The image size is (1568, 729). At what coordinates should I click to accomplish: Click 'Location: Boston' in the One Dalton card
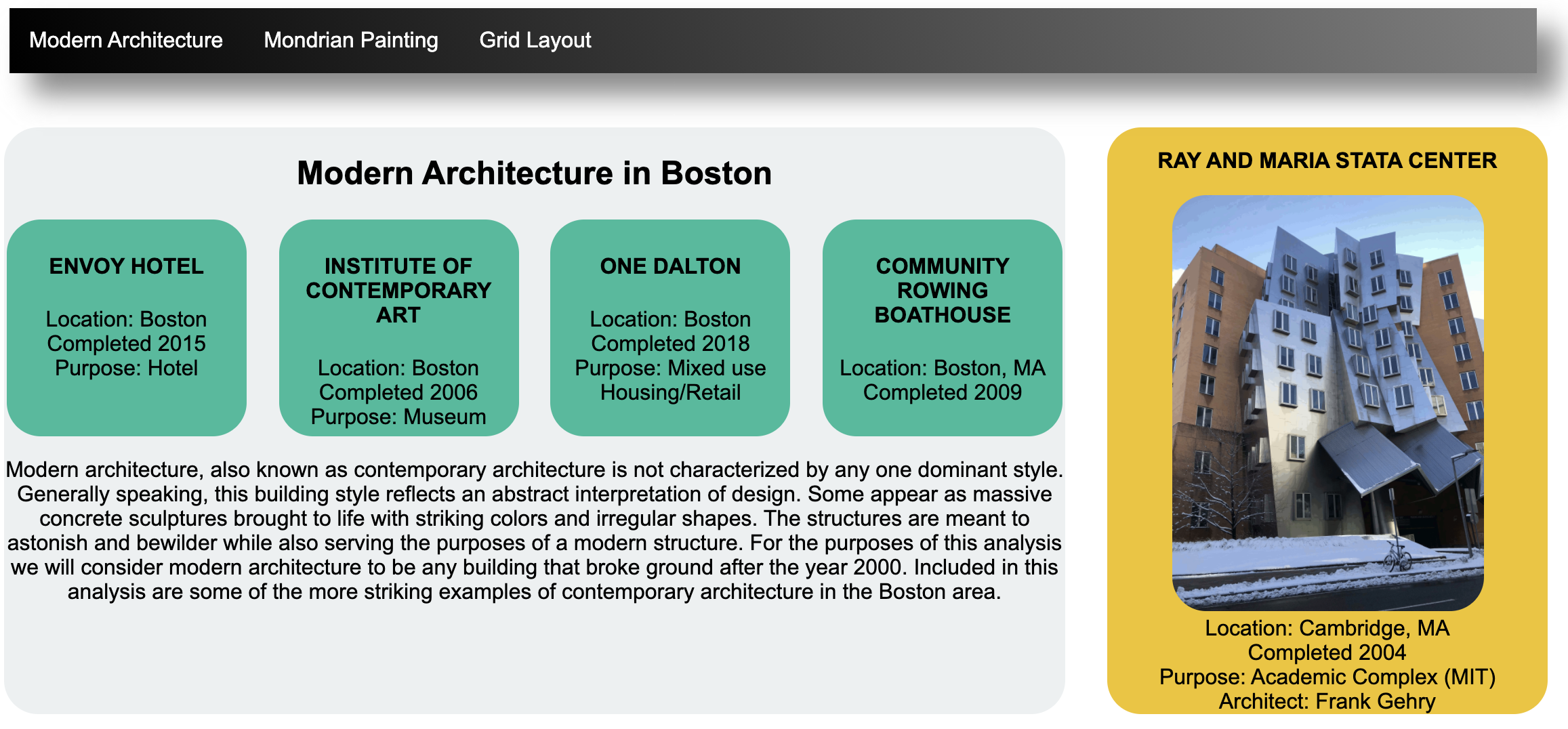tap(670, 319)
